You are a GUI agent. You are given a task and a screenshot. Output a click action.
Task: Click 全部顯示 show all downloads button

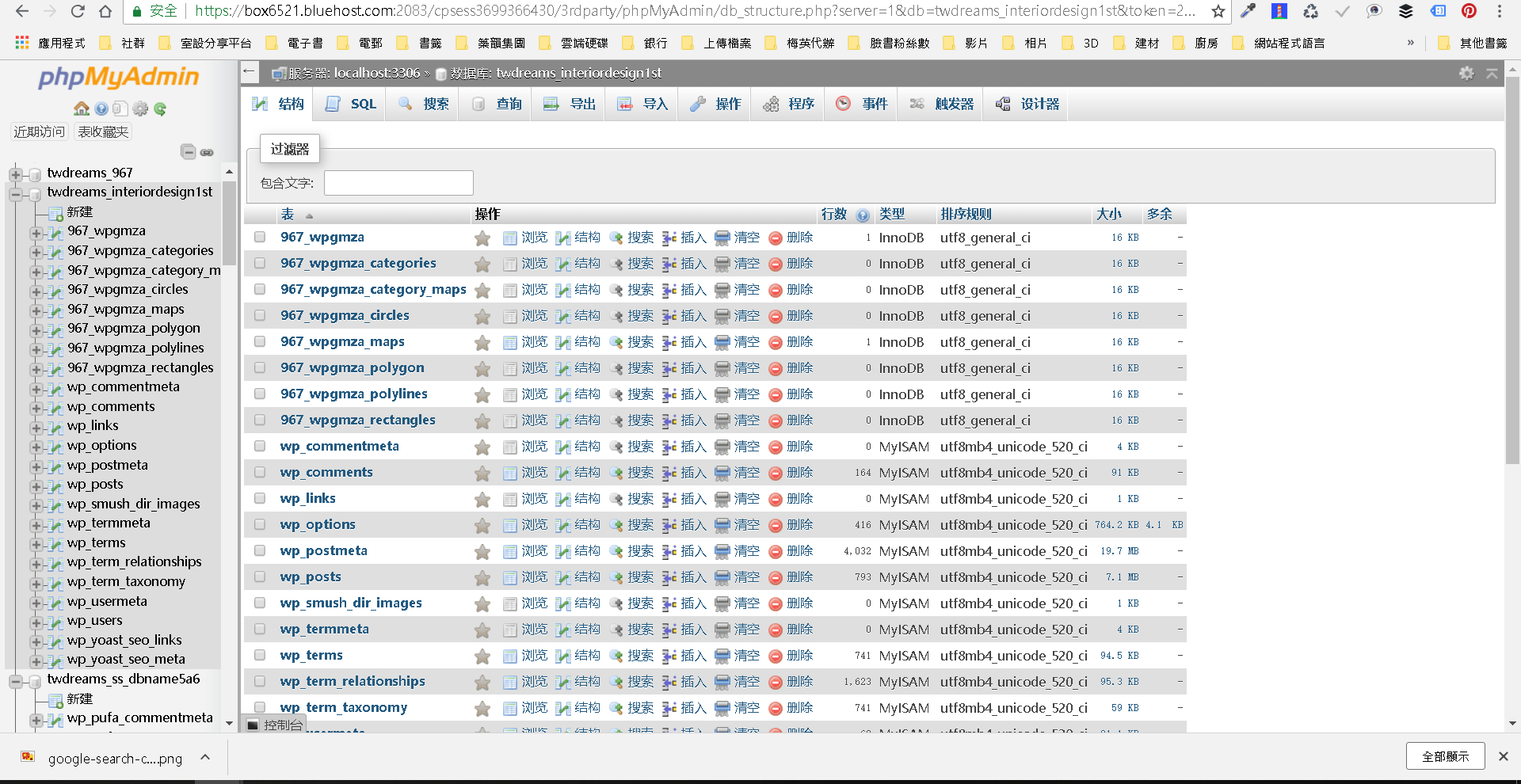tap(1445, 756)
